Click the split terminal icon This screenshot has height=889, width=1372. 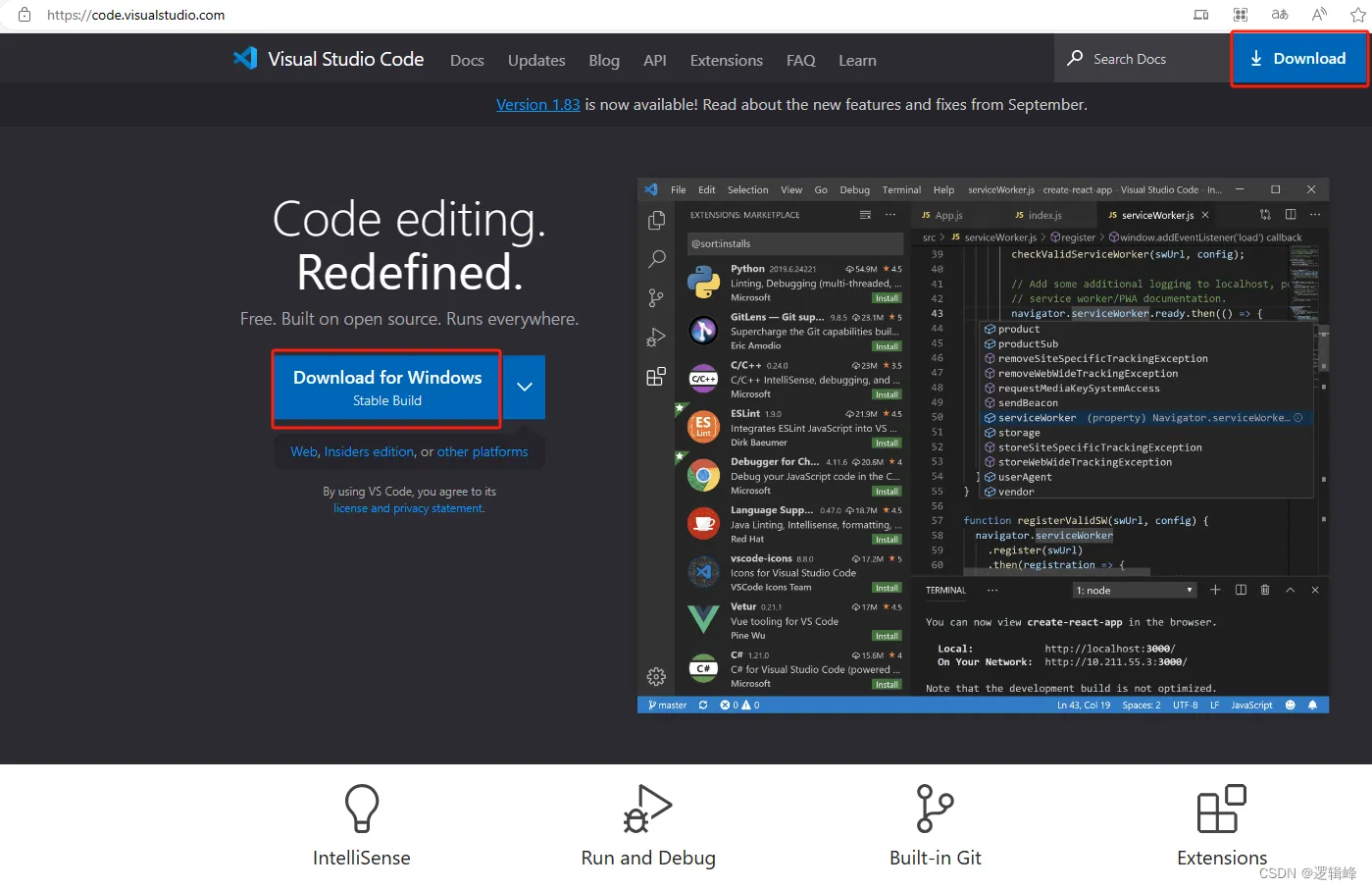tap(1241, 590)
